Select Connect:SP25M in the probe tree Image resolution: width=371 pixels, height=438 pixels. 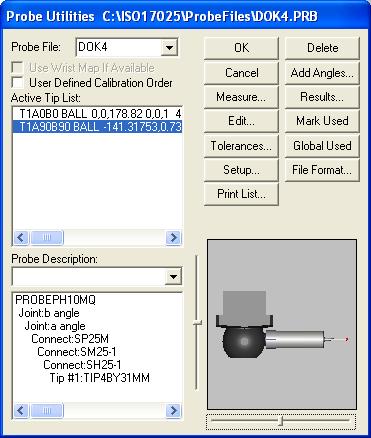(70, 339)
